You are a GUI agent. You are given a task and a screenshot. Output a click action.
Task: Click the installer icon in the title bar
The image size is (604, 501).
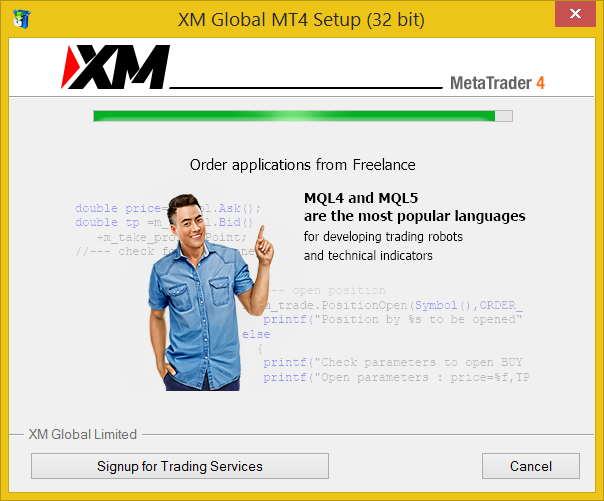[x=22, y=18]
